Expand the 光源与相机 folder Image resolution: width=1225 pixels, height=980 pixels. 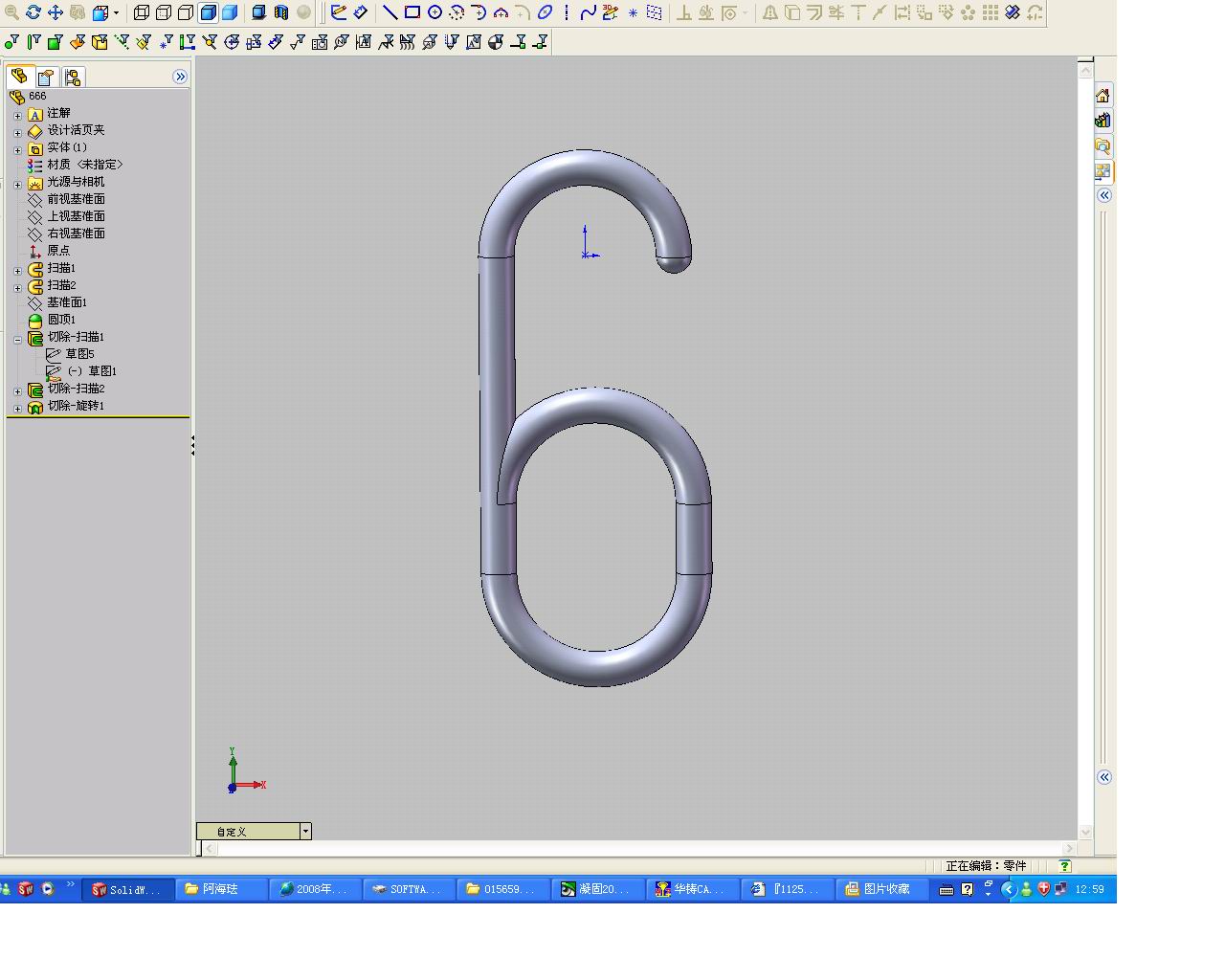pos(17,184)
